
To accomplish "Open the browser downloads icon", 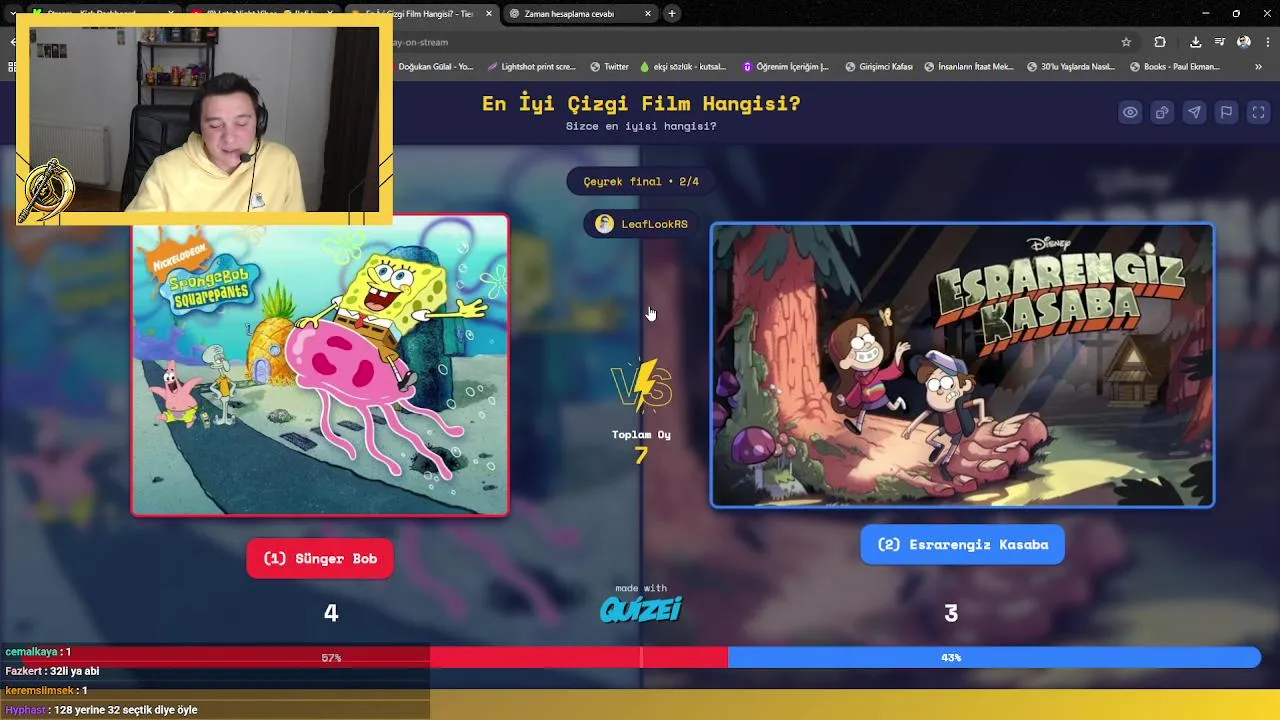I will click(1196, 42).
